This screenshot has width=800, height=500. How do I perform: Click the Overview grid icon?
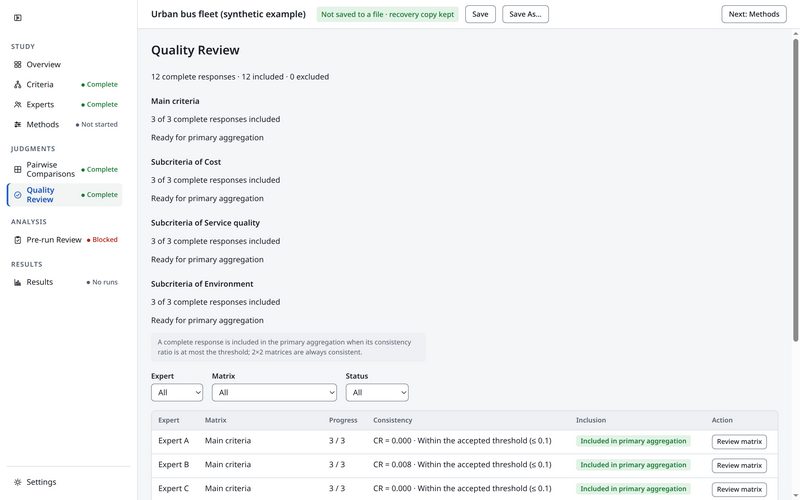(x=18, y=65)
